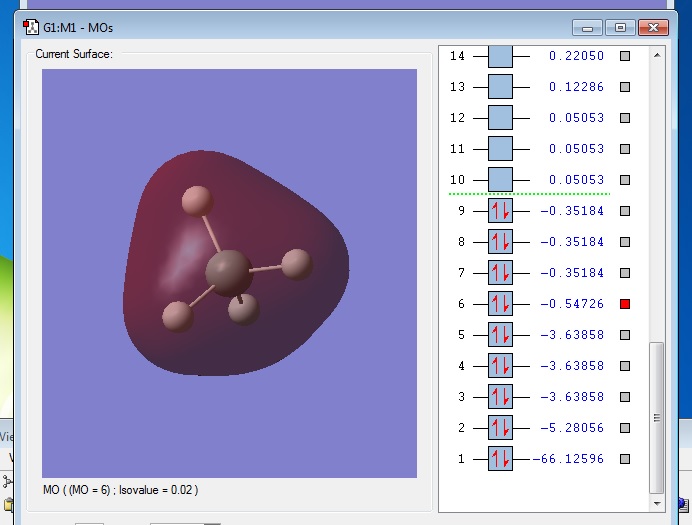Toggle surface checkbox for orbital 10
692x525 pixels.
pyautogui.click(x=624, y=180)
